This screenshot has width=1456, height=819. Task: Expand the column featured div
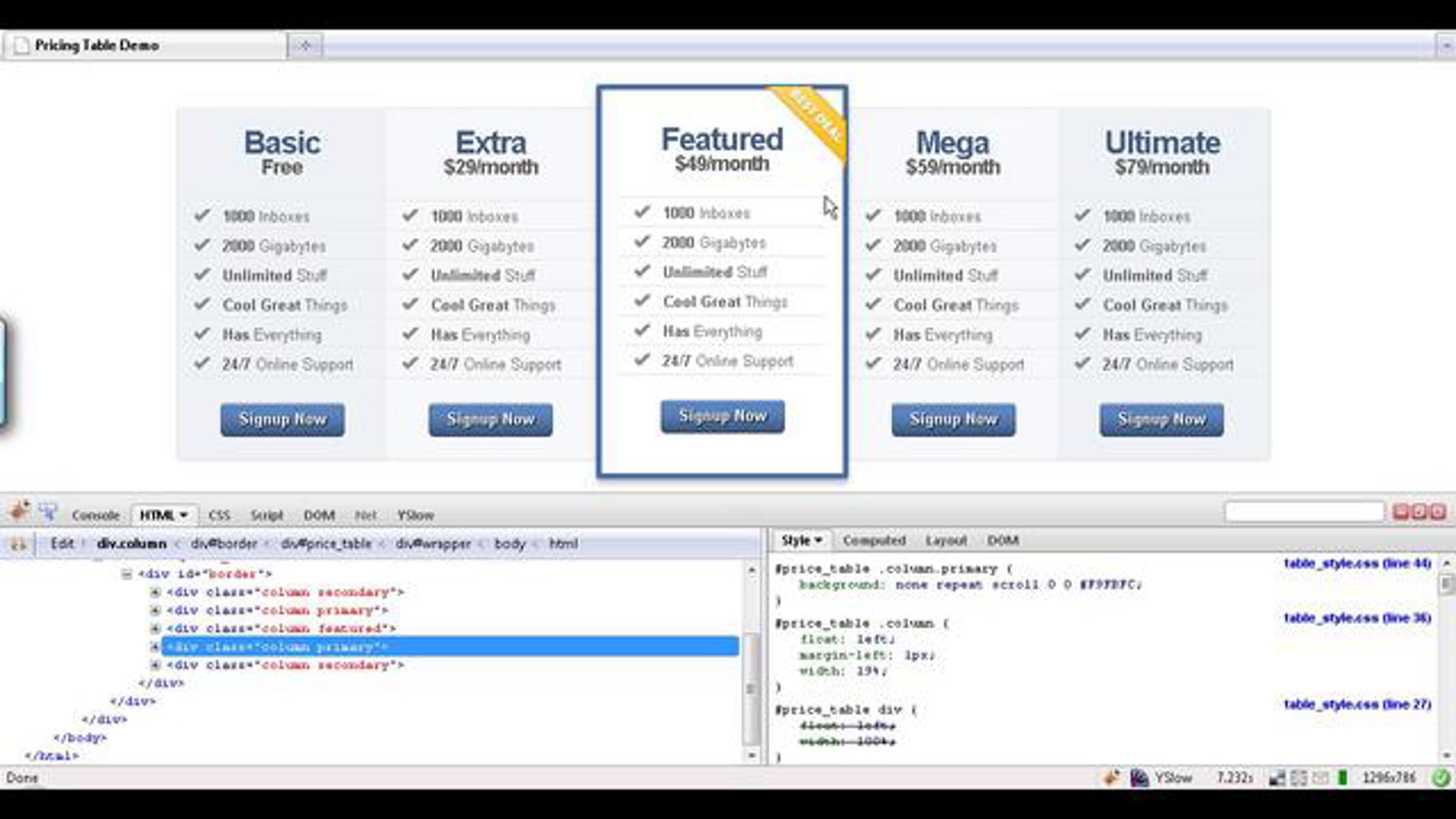155,629
